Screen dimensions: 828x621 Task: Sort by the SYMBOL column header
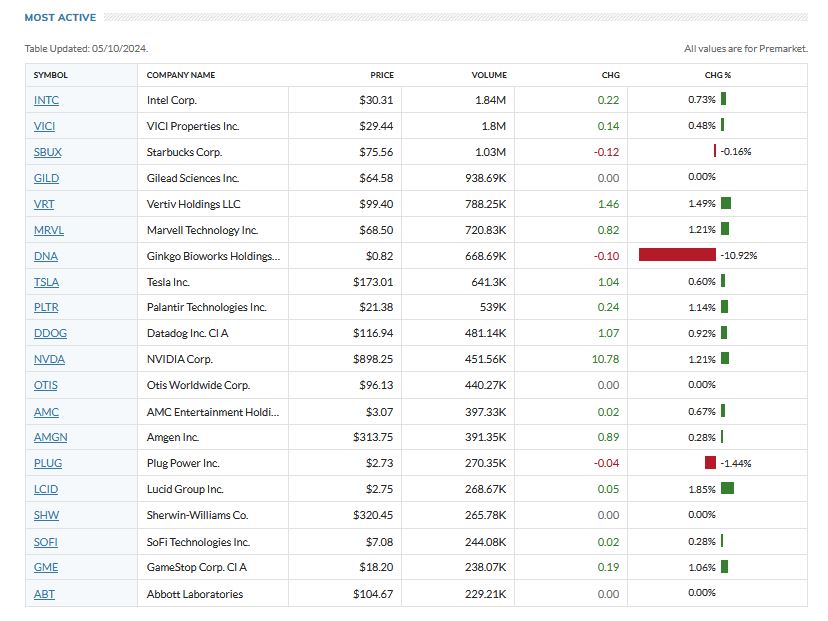50,75
